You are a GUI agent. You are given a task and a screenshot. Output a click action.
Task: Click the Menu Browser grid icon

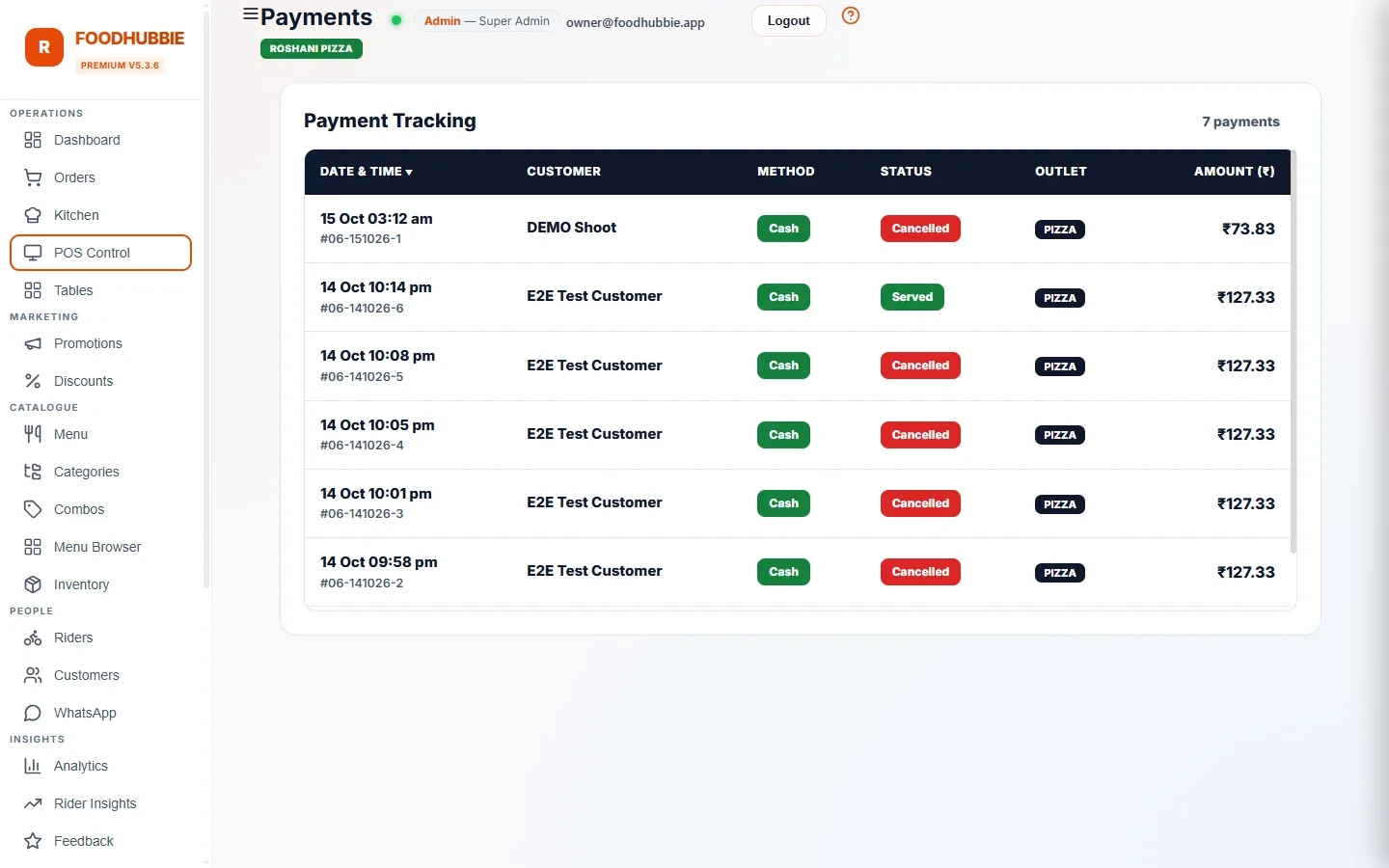(x=33, y=547)
